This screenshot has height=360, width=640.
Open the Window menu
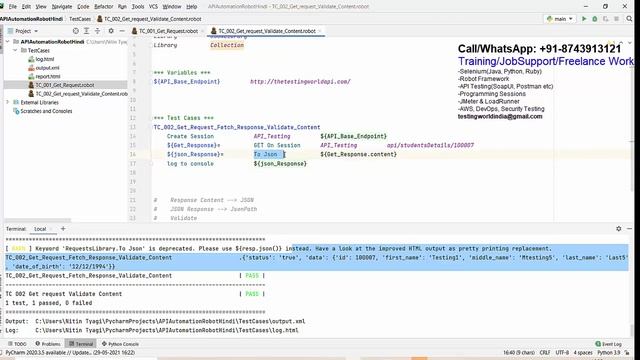coord(172,7)
